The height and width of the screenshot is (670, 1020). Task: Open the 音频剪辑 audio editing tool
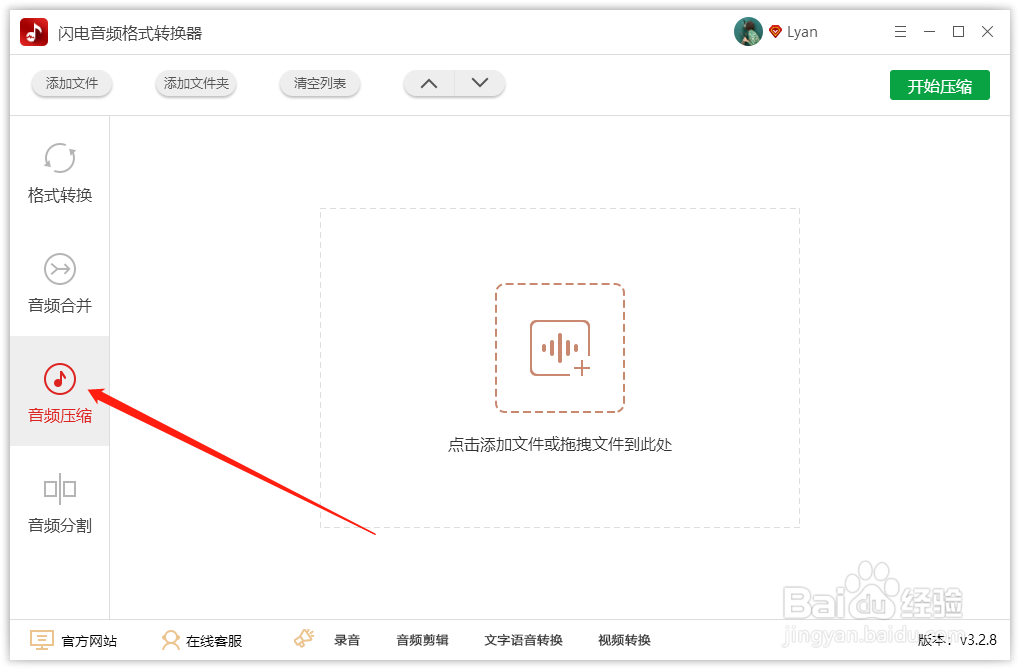click(x=422, y=640)
